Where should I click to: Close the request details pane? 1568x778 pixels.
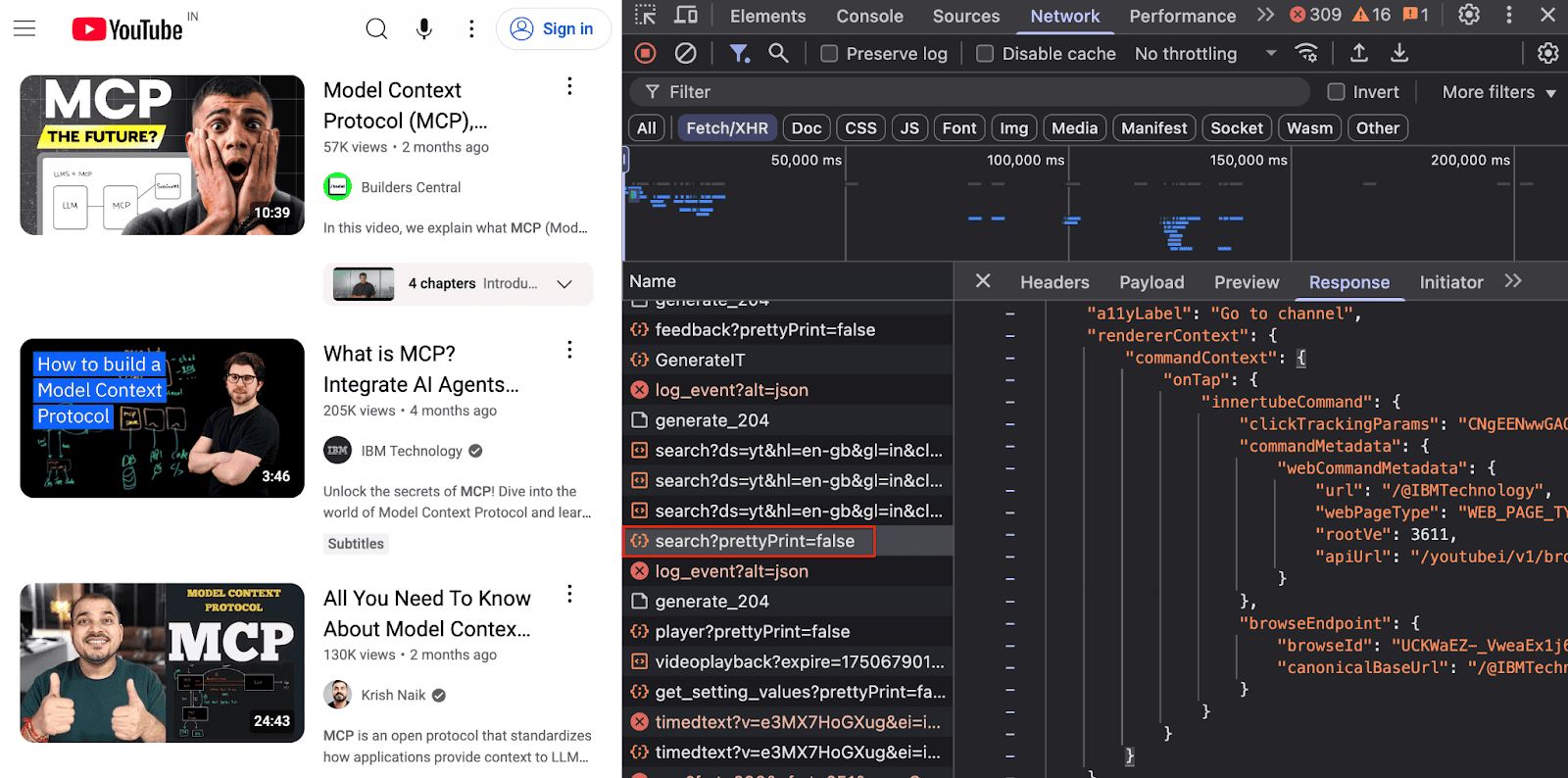point(983,281)
